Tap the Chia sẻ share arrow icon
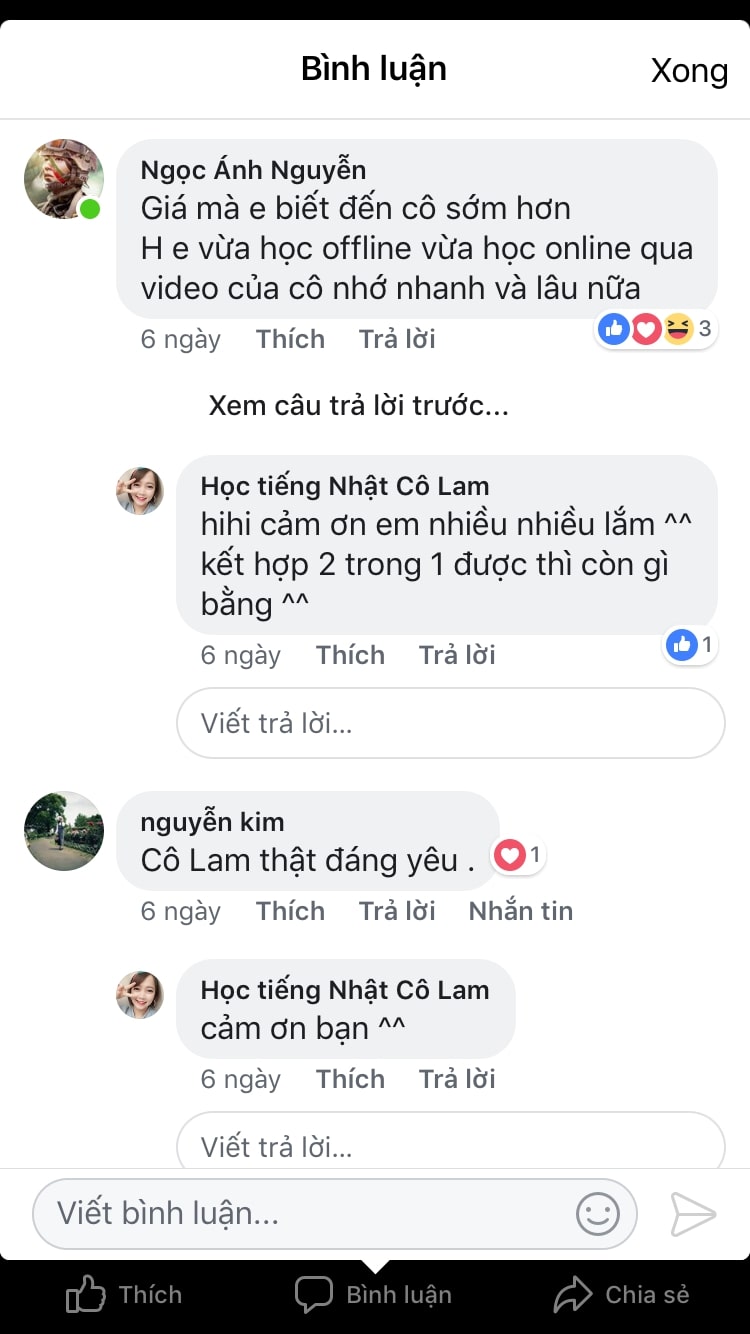 [x=573, y=1295]
